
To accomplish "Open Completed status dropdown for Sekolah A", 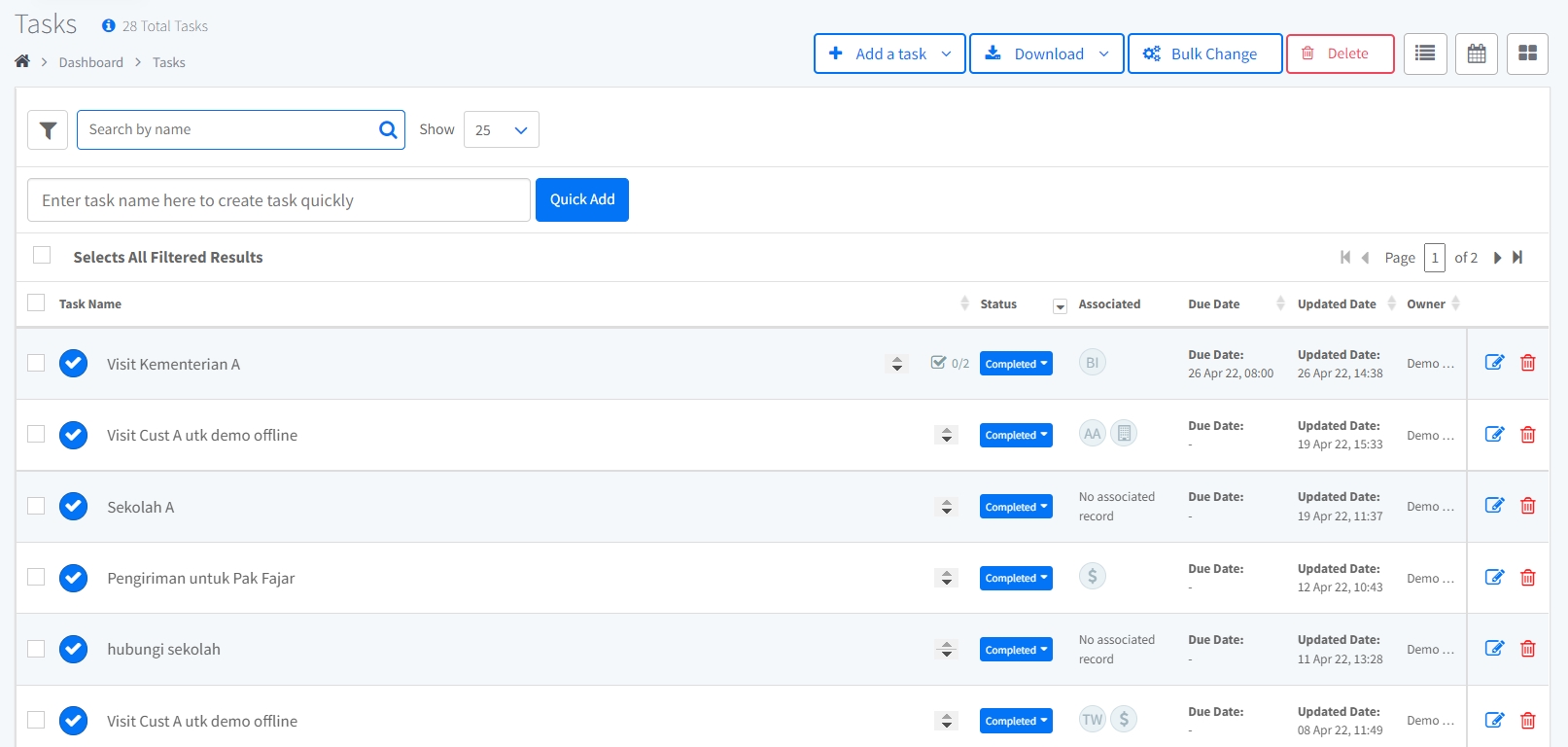I will pos(1016,507).
